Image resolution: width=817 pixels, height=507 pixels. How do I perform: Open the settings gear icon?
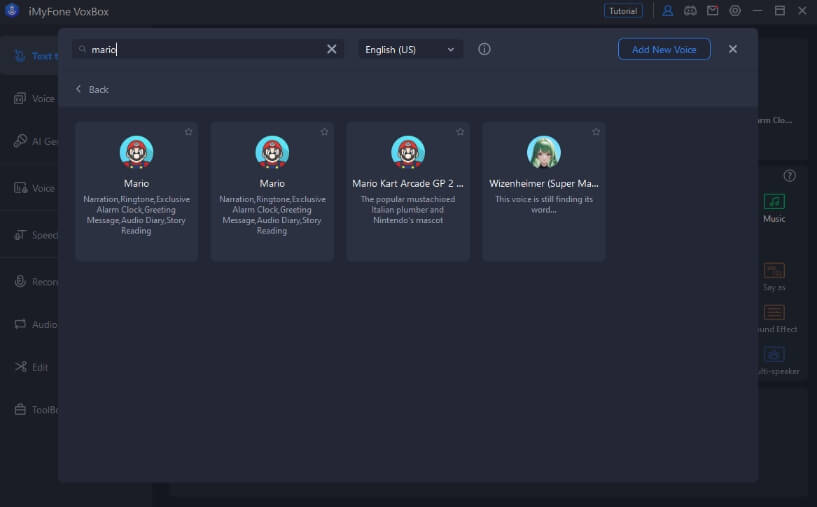[x=735, y=11]
